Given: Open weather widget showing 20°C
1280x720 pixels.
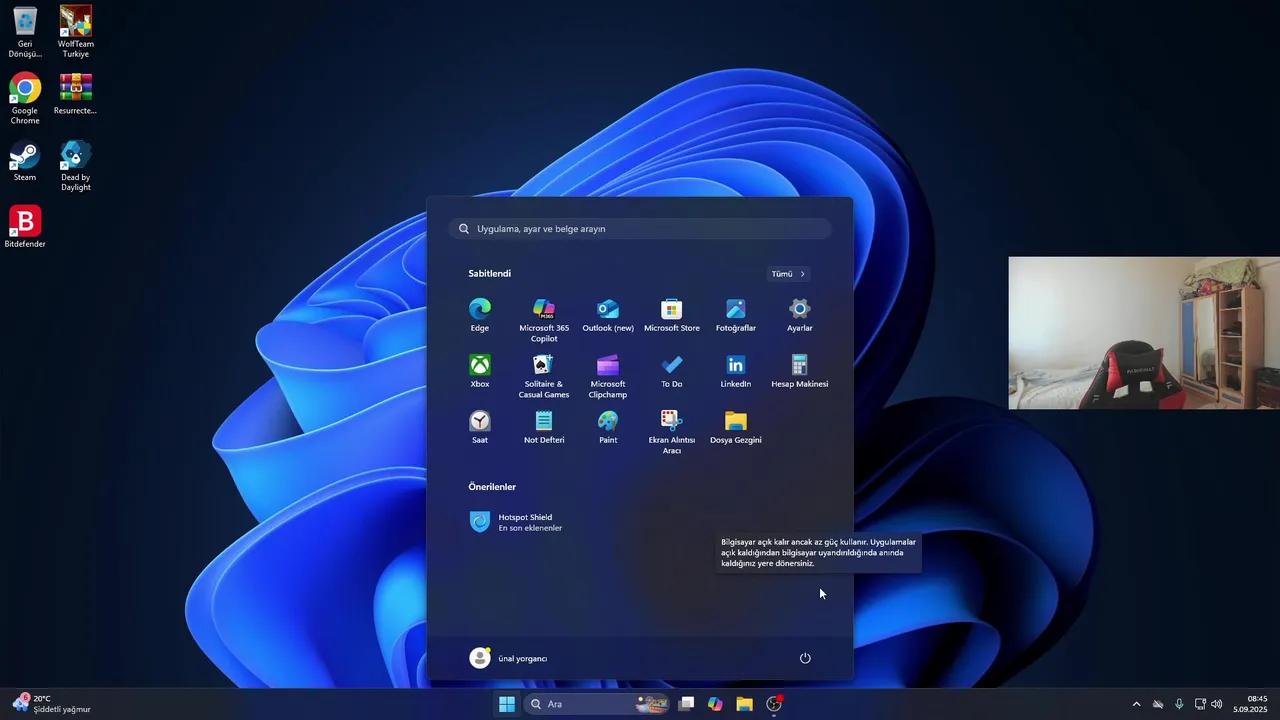Looking at the screenshot, I should pos(50,704).
